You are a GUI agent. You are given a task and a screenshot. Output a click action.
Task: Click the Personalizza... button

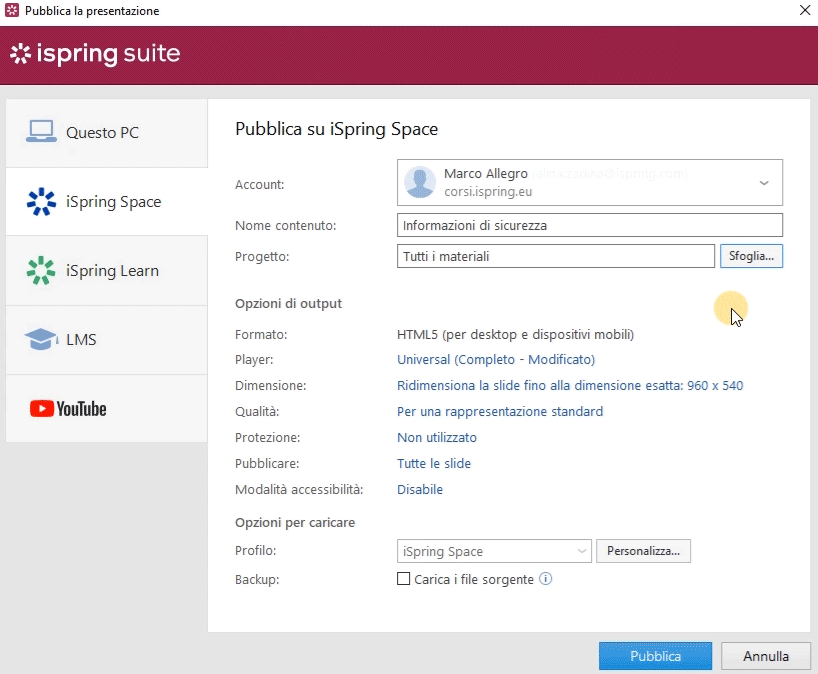click(x=643, y=551)
